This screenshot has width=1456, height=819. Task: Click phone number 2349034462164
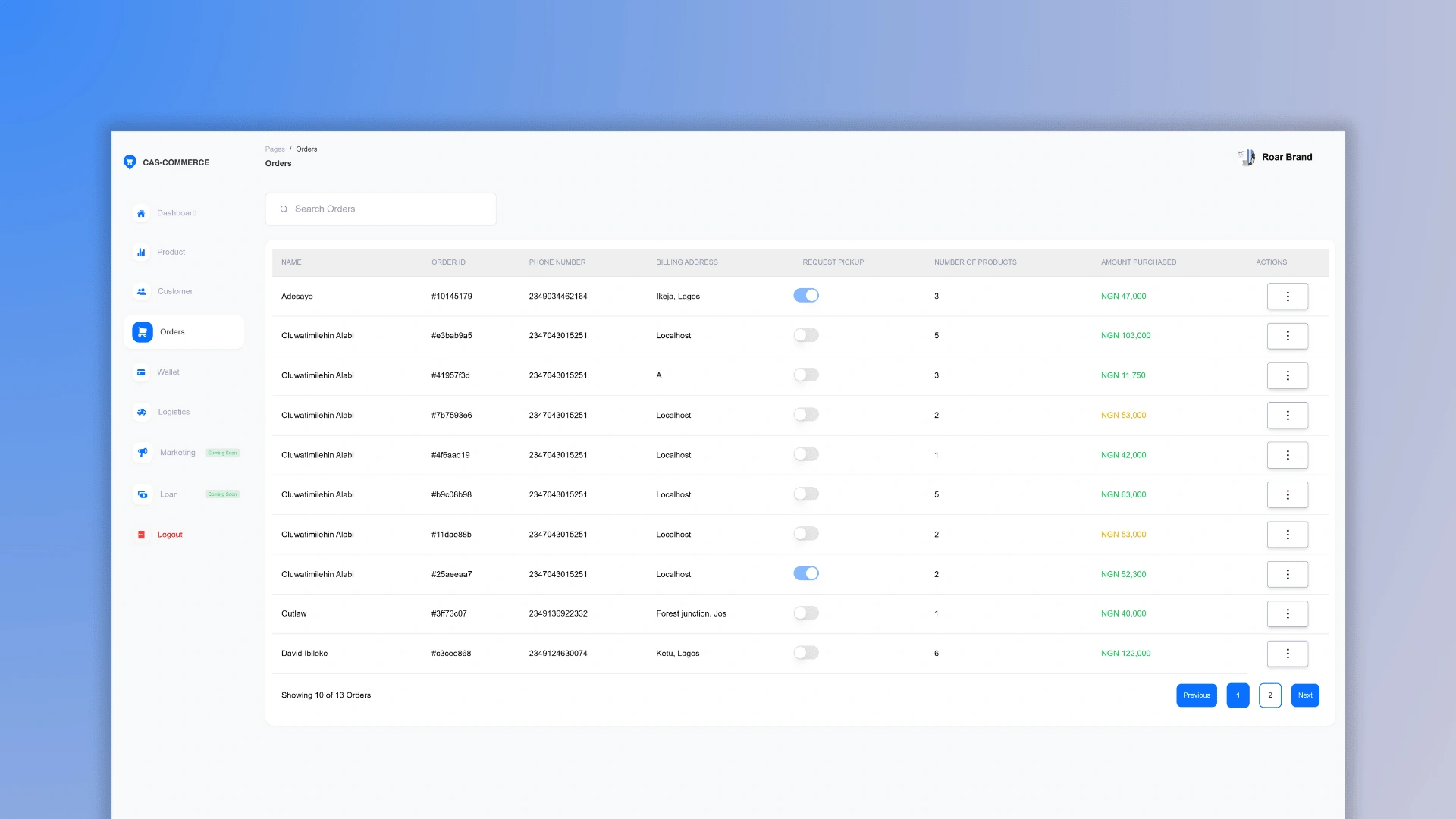tap(558, 297)
